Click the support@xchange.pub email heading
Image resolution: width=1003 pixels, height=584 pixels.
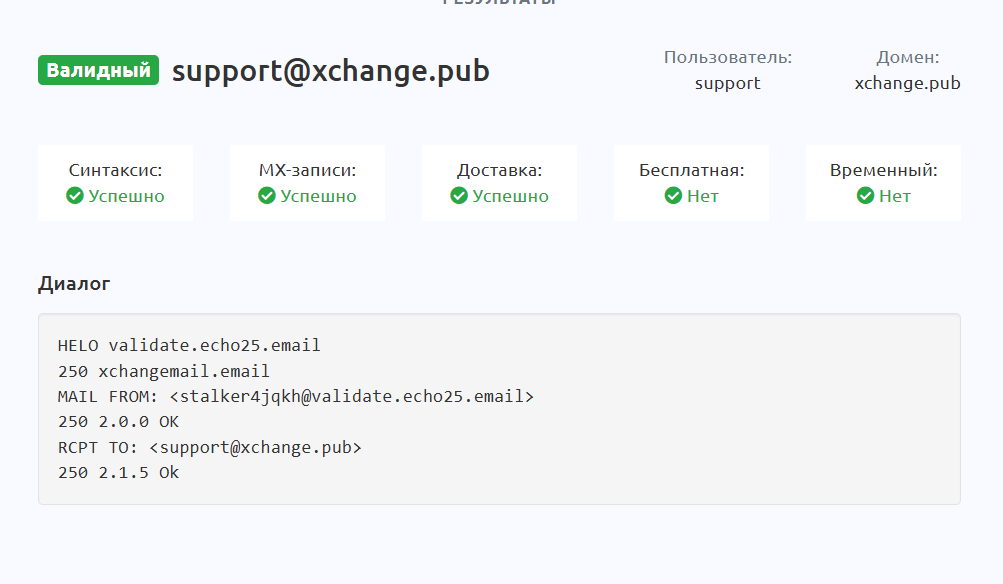pos(330,71)
